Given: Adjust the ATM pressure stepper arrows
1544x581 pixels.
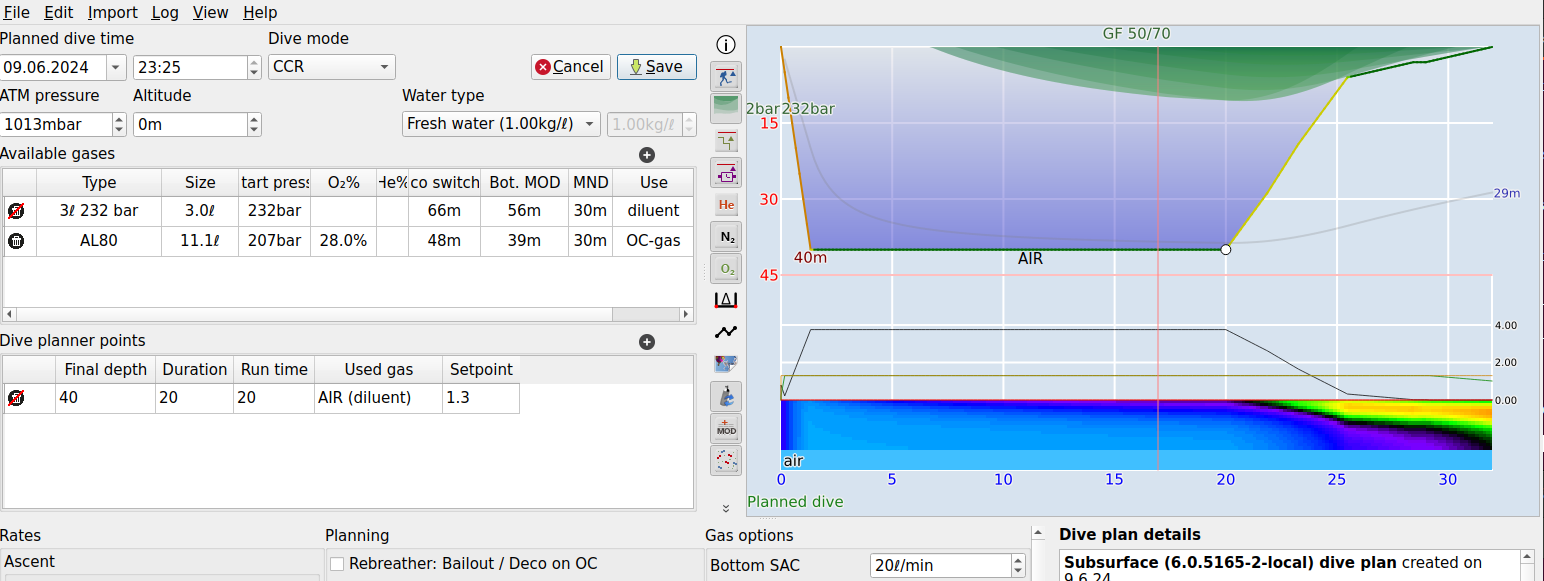Looking at the screenshot, I should click(x=120, y=124).
